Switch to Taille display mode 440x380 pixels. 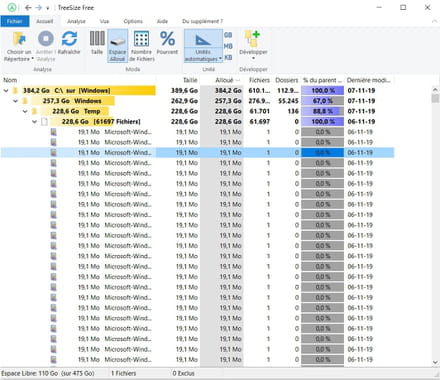pos(97,43)
